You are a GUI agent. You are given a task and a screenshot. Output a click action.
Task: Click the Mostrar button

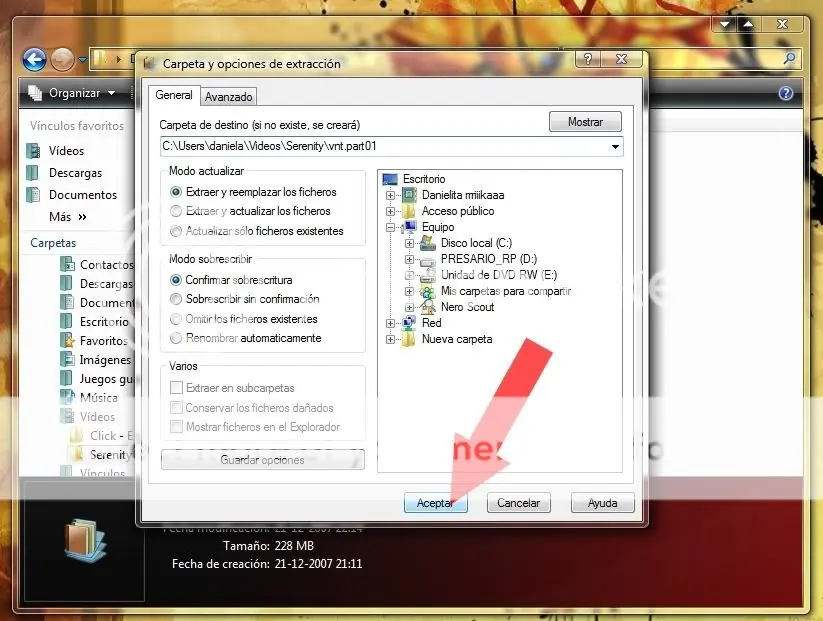pos(585,122)
